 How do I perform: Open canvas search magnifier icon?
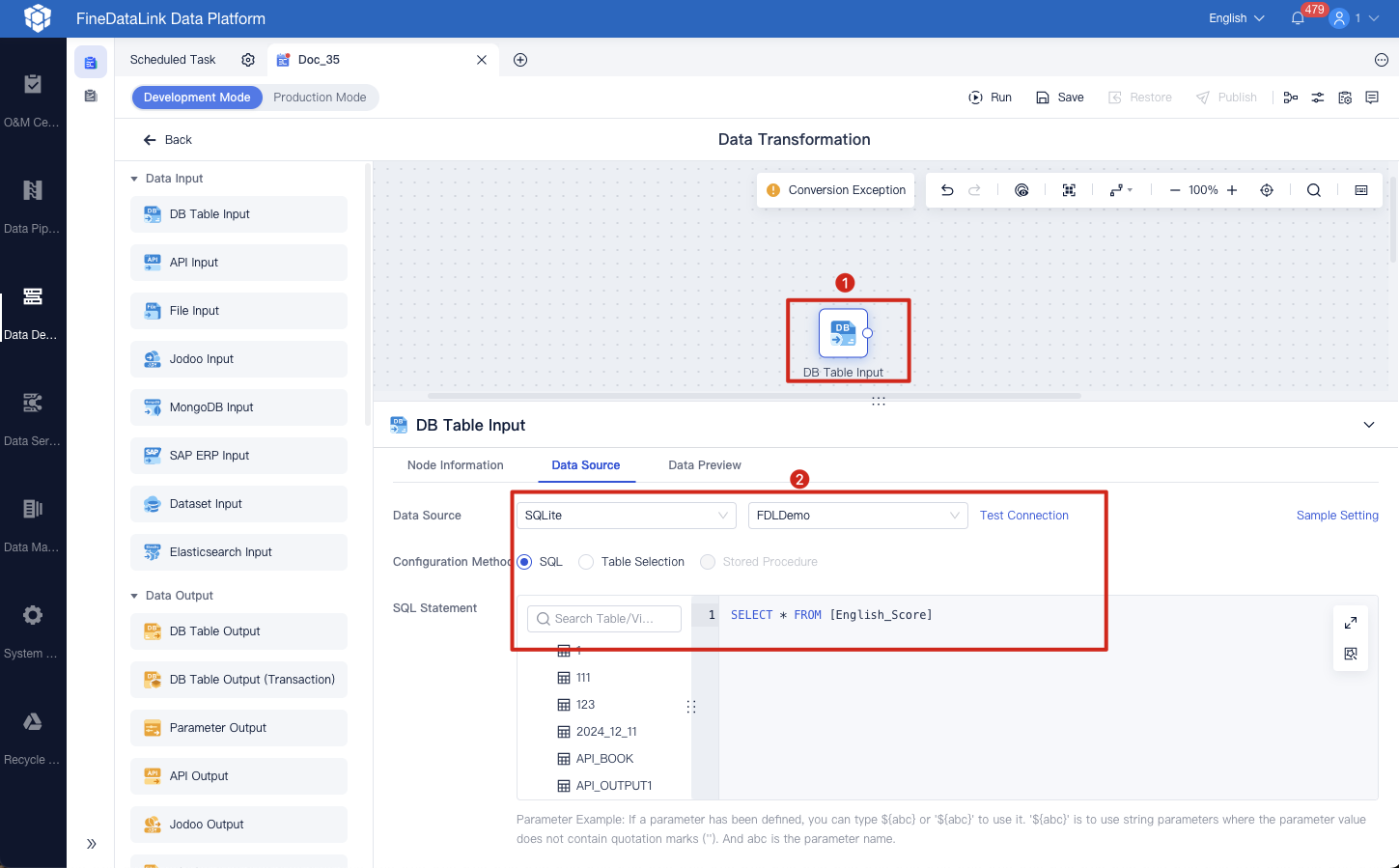(1314, 190)
